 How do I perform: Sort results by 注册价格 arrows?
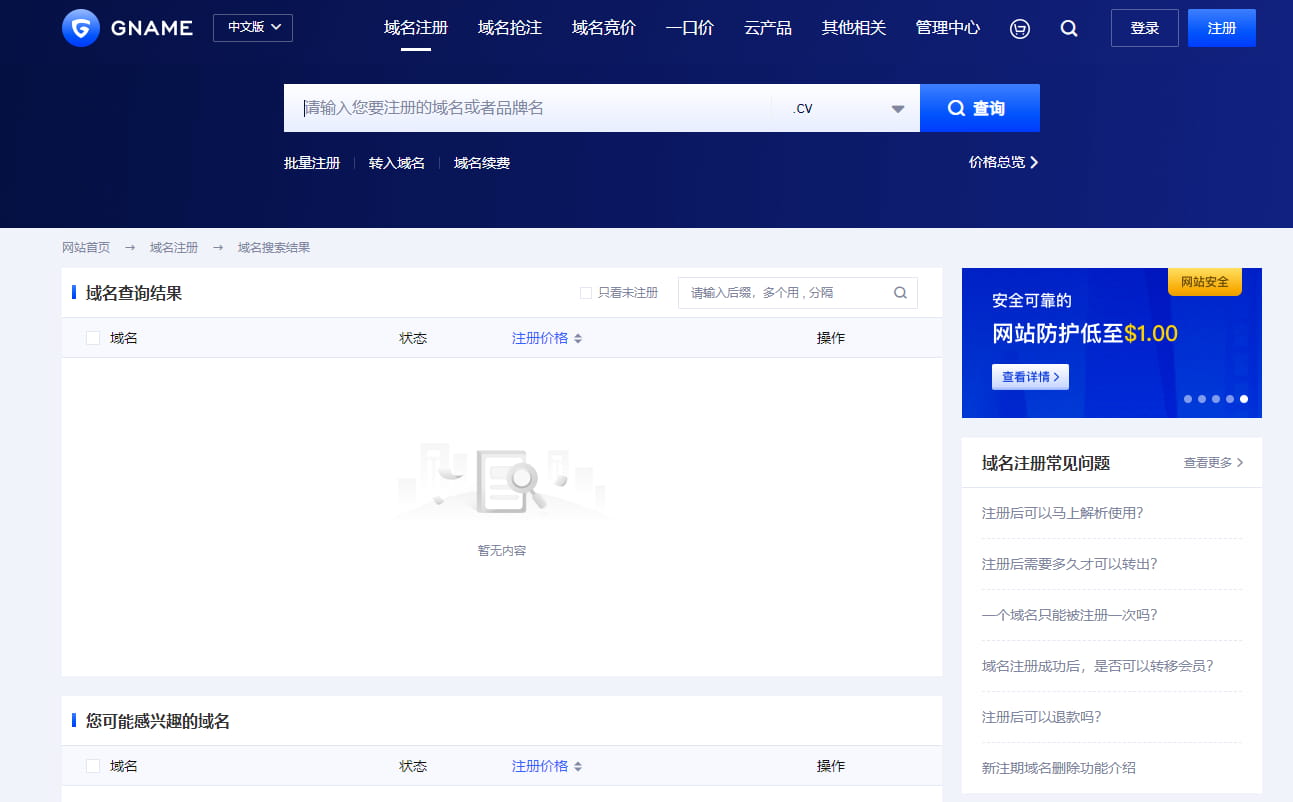click(x=578, y=339)
